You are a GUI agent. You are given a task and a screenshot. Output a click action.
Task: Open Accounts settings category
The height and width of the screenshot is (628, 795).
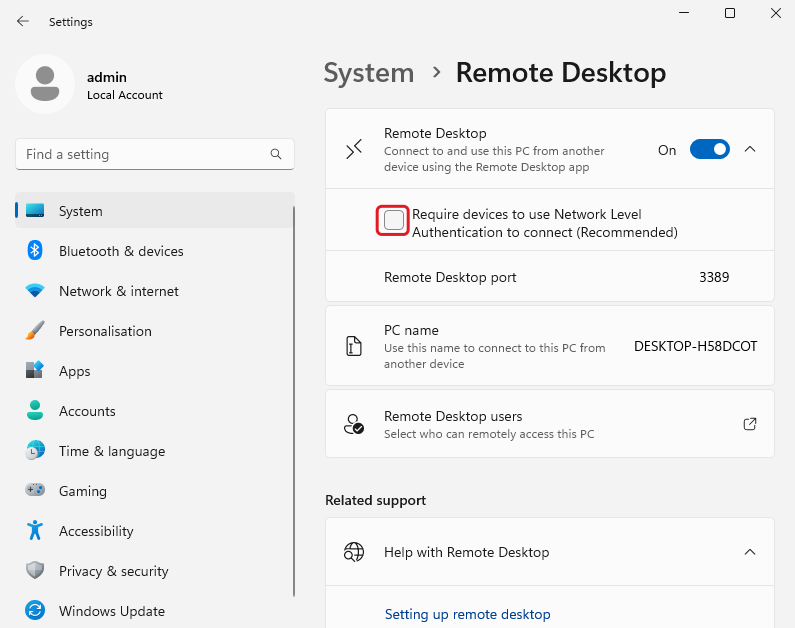pyautogui.click(x=87, y=411)
